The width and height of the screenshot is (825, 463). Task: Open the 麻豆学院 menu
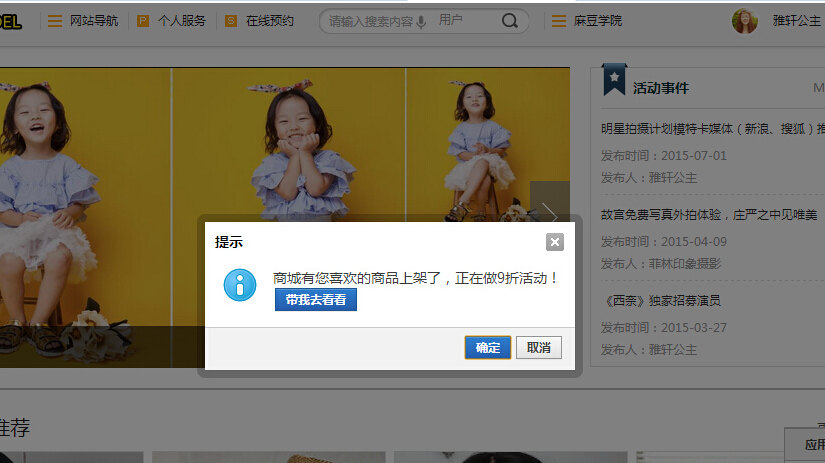click(598, 21)
